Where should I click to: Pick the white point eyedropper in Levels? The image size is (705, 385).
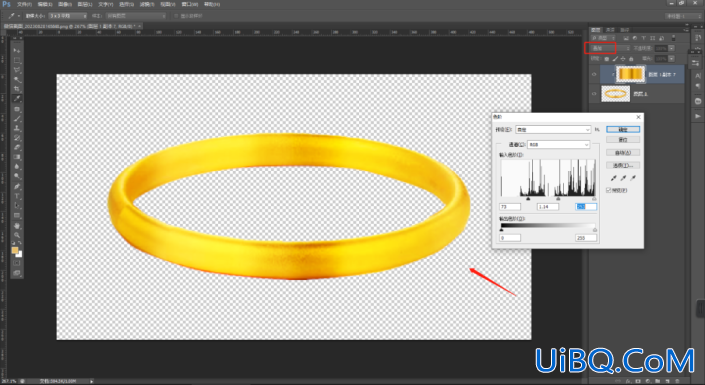tap(633, 178)
